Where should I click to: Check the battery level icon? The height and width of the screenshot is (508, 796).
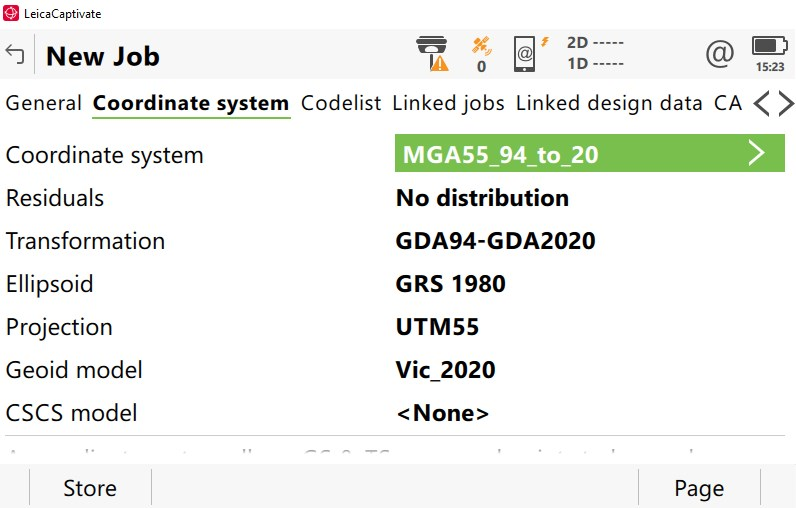pos(769,53)
